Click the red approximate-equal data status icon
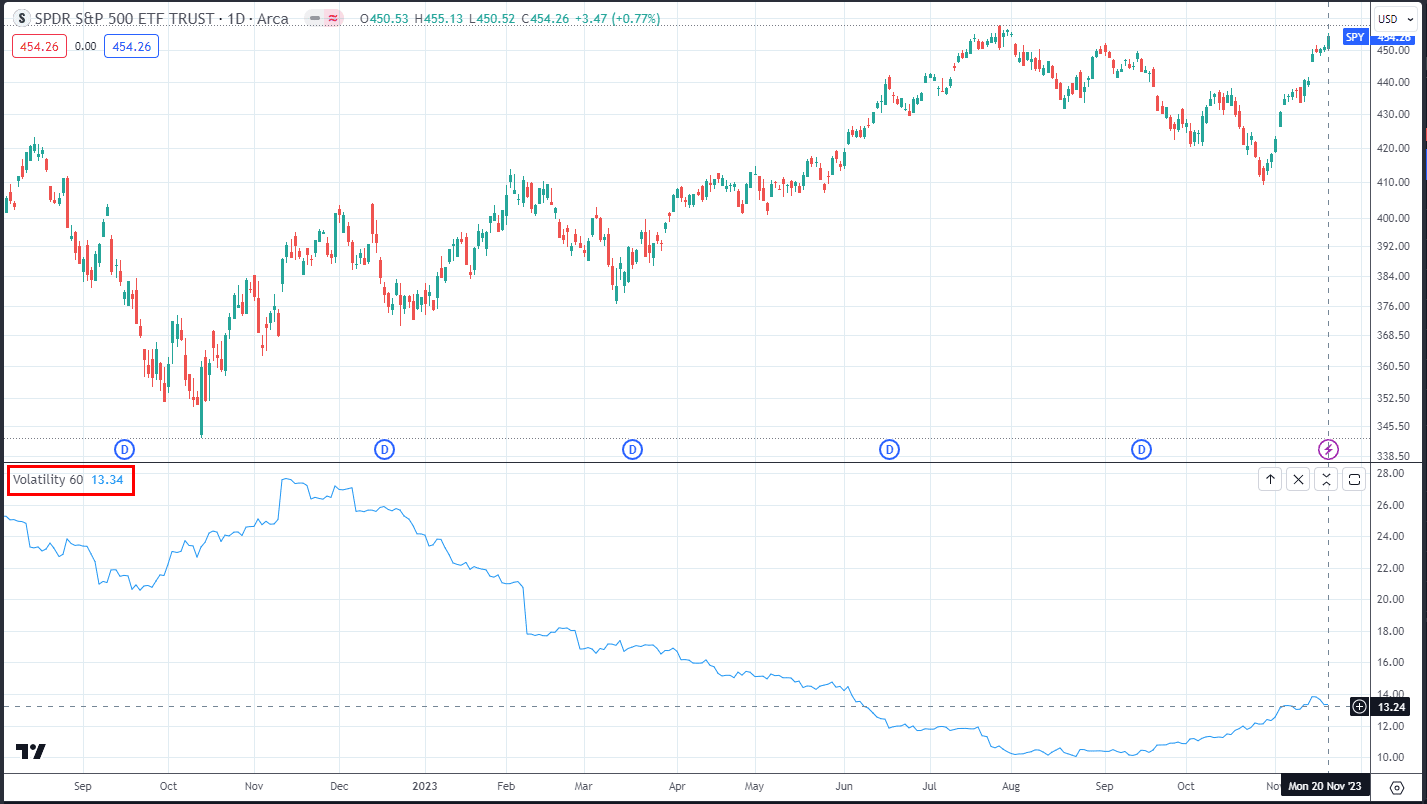 point(333,19)
